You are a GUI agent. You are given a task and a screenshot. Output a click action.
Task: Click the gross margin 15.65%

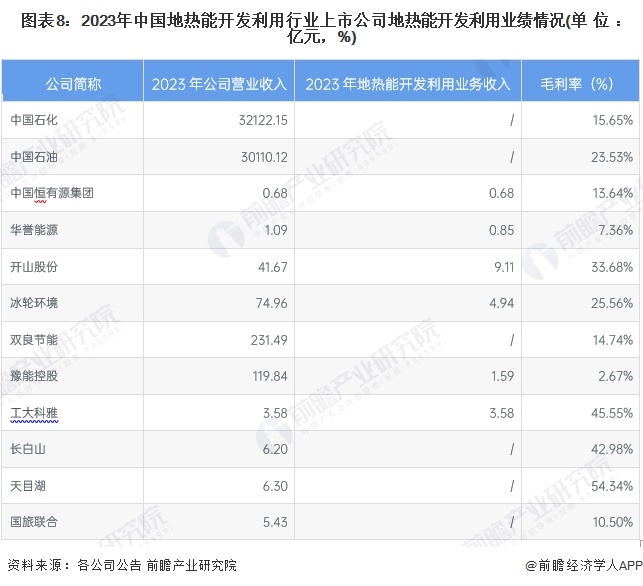pyautogui.click(x=613, y=120)
